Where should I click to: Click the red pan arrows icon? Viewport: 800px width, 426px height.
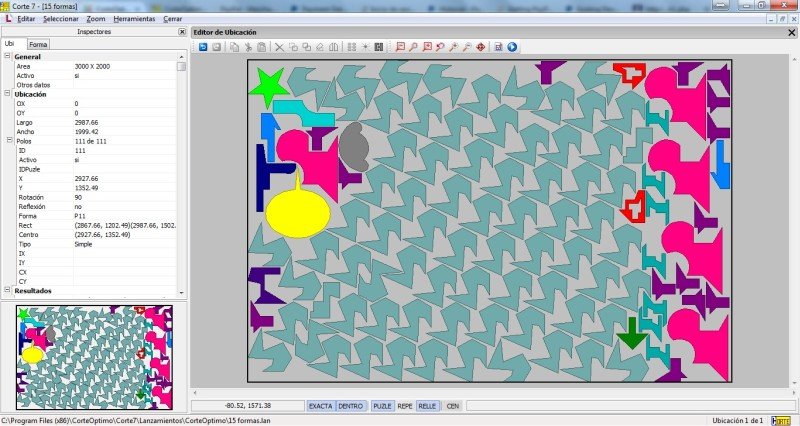click(x=481, y=47)
